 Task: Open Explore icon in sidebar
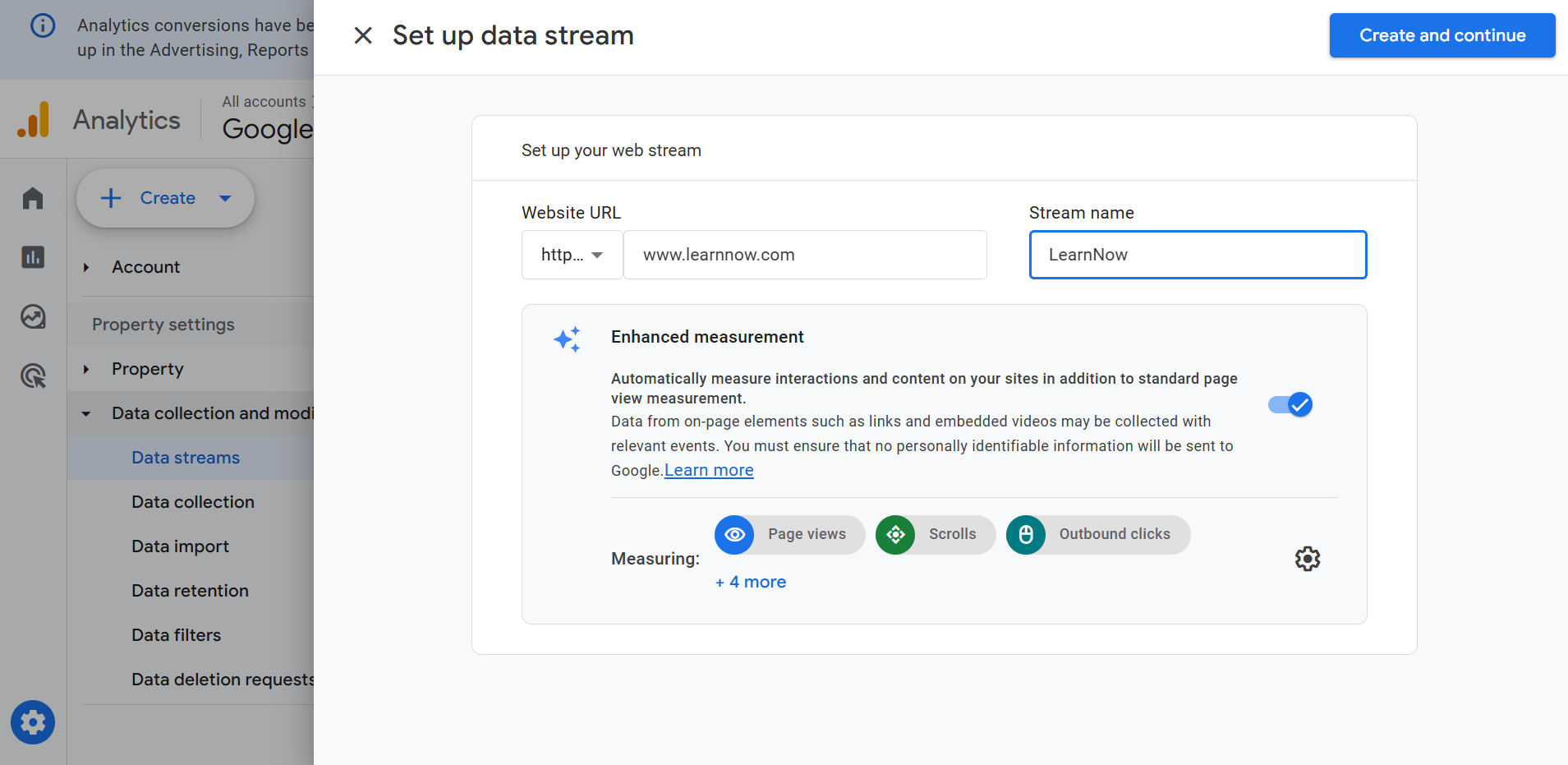tap(33, 316)
